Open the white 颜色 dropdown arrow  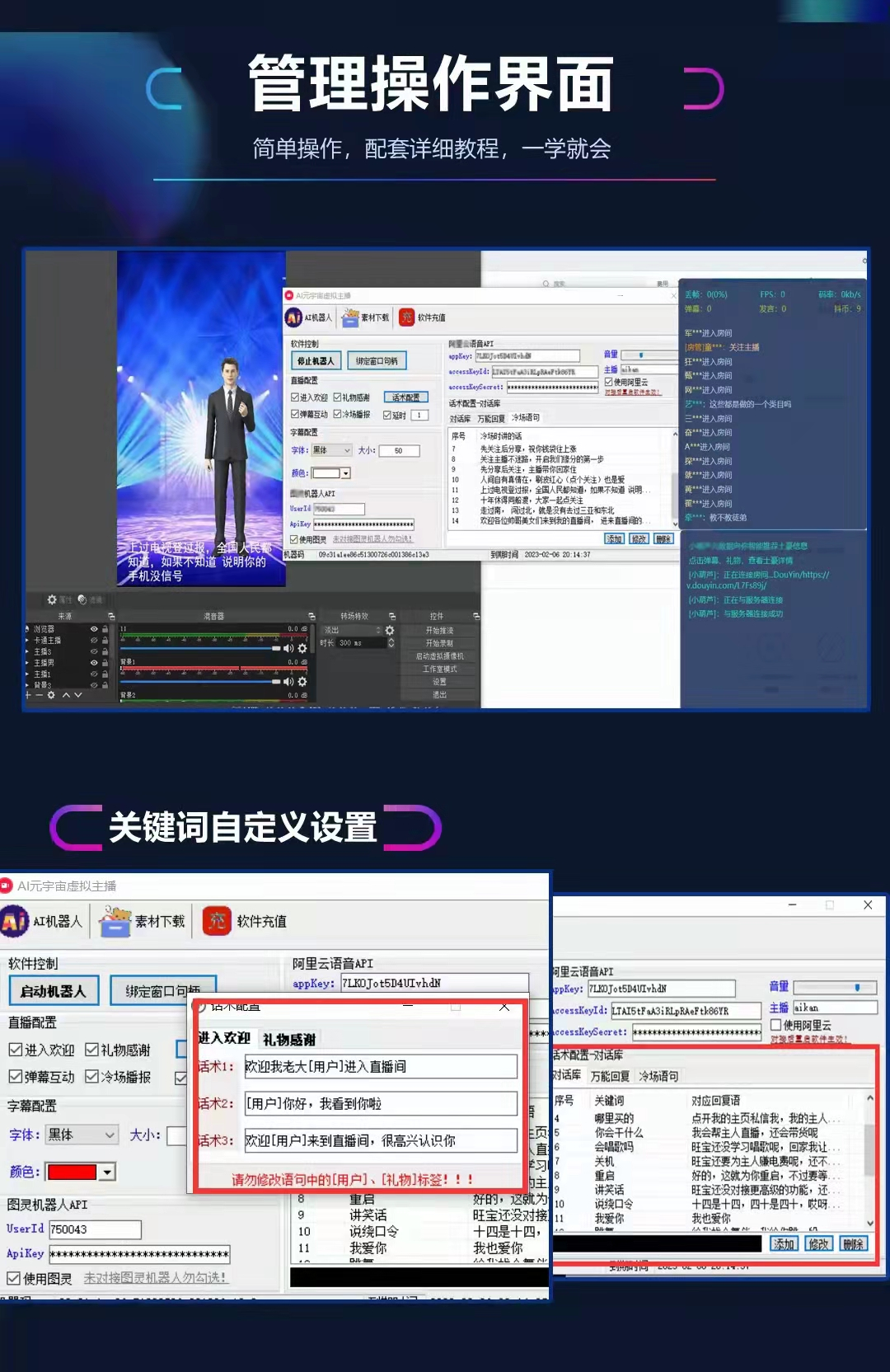coord(346,472)
